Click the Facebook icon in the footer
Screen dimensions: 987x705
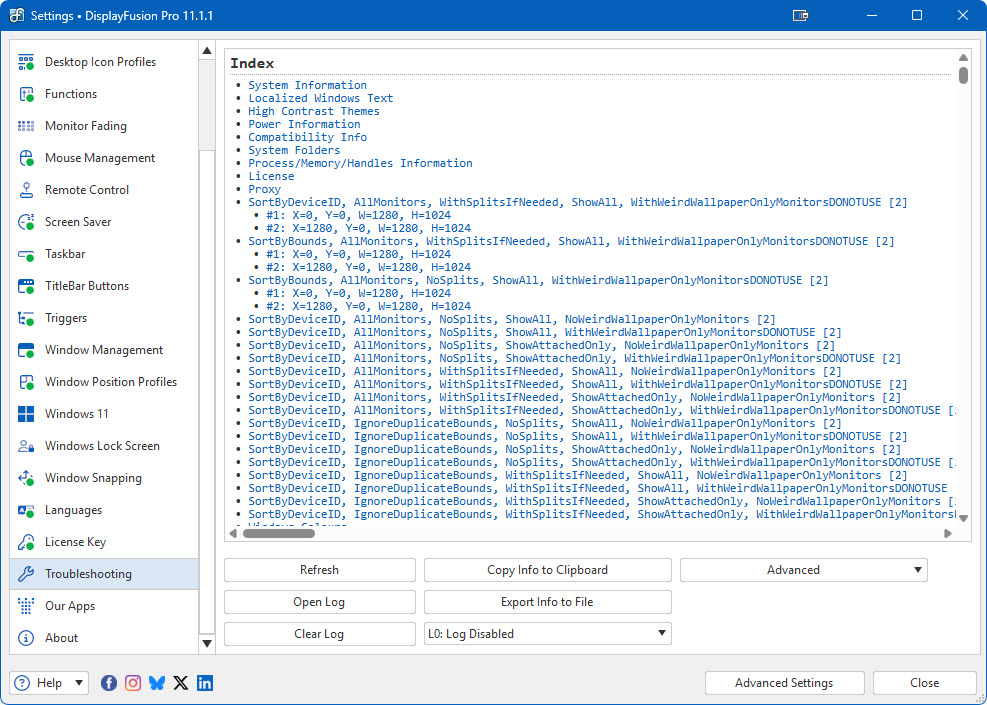click(x=109, y=683)
